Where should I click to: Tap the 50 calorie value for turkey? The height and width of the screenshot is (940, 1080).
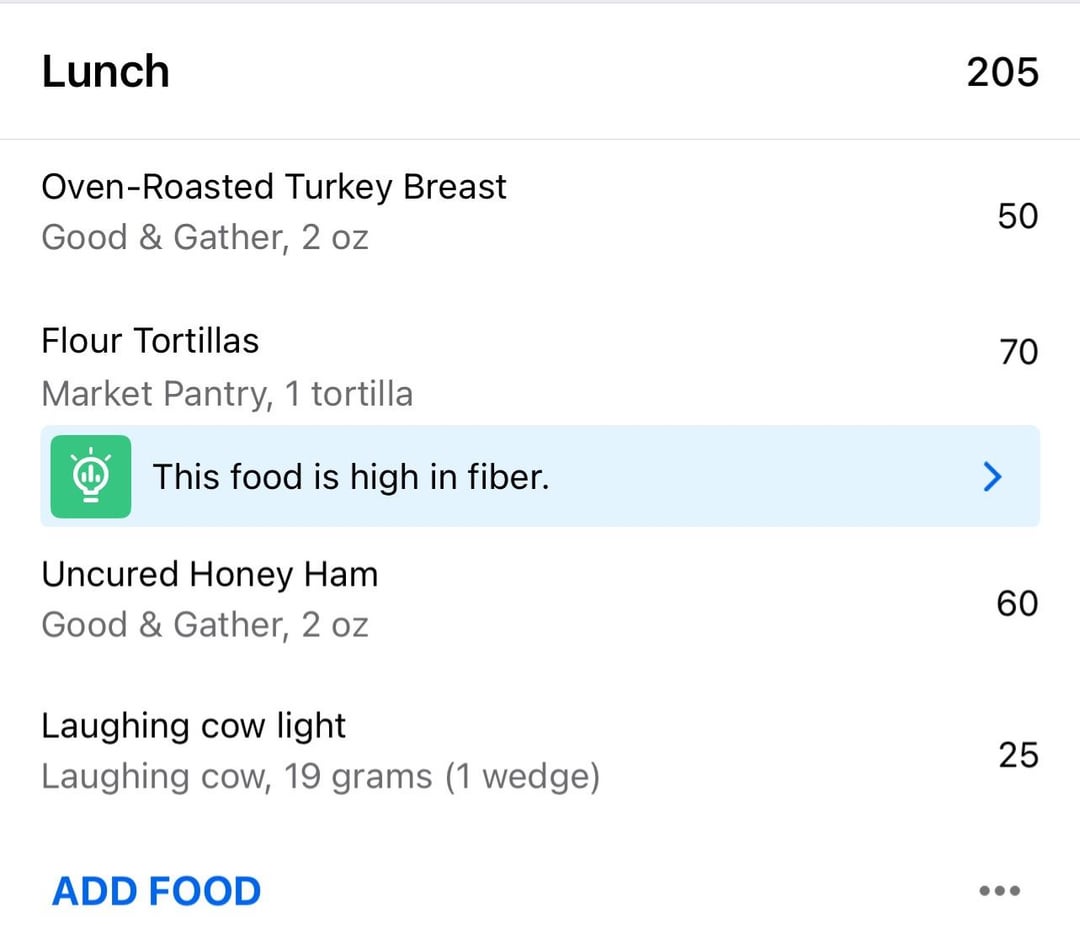click(x=1017, y=216)
